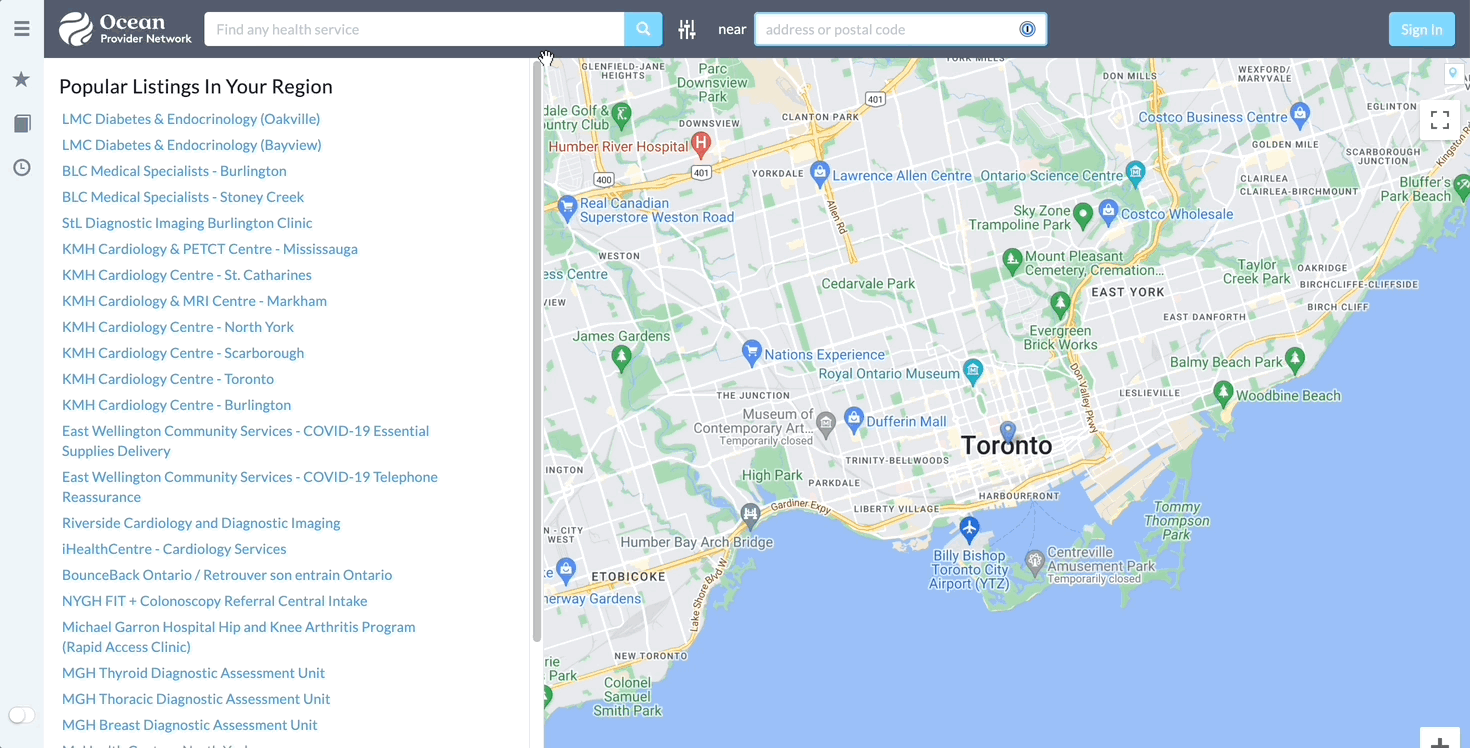Toggle the switch at sidebar bottom
The width and height of the screenshot is (1470, 748).
point(21,715)
